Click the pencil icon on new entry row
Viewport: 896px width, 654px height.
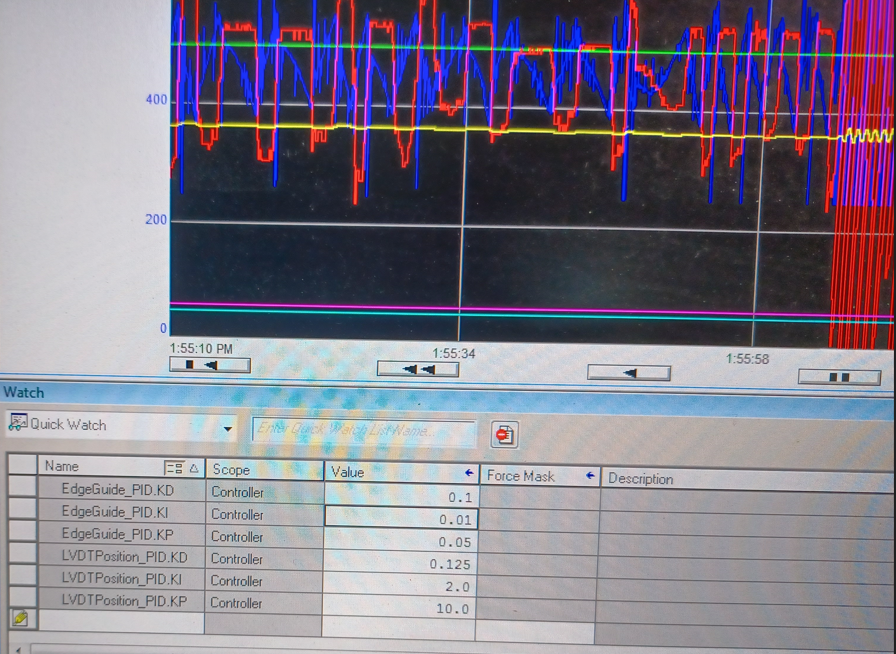pos(21,618)
